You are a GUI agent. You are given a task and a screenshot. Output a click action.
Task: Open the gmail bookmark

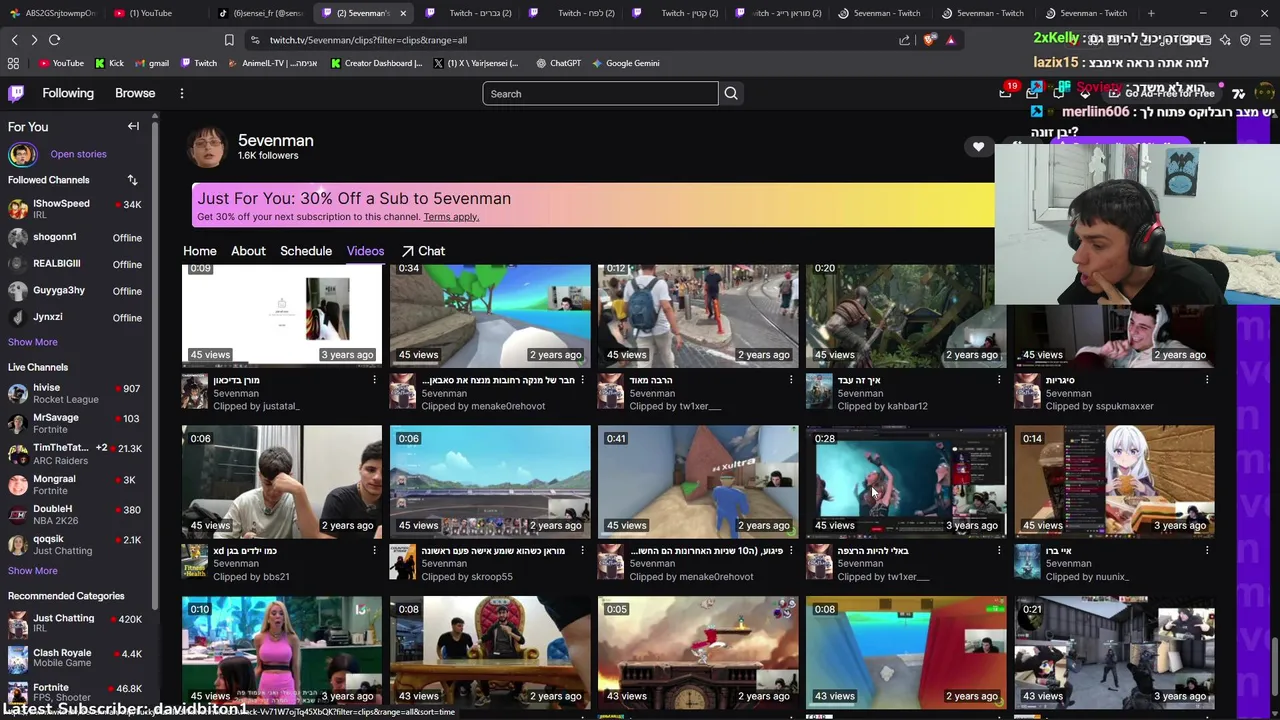pyautogui.click(x=151, y=63)
